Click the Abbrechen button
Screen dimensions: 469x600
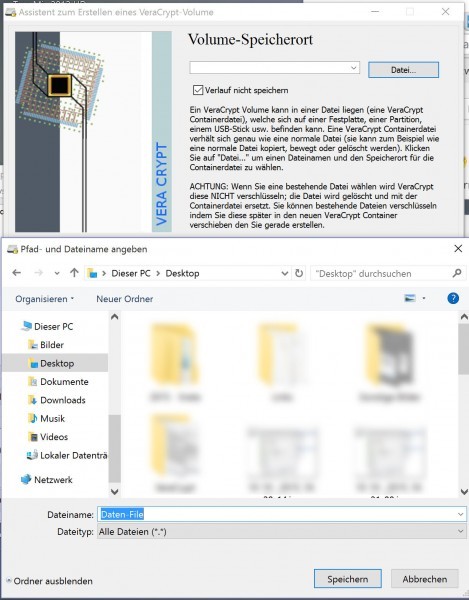point(425,579)
